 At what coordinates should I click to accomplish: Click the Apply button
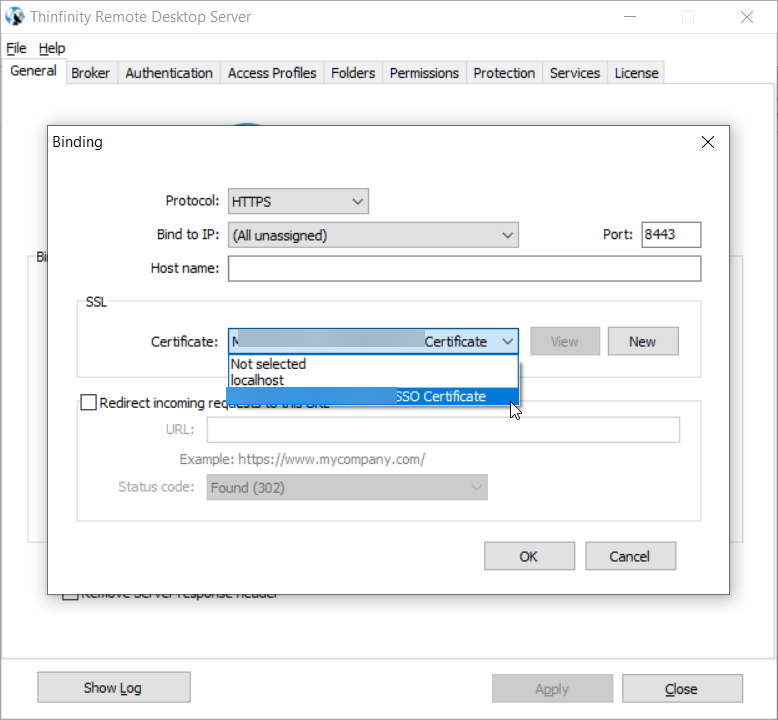[552, 689]
